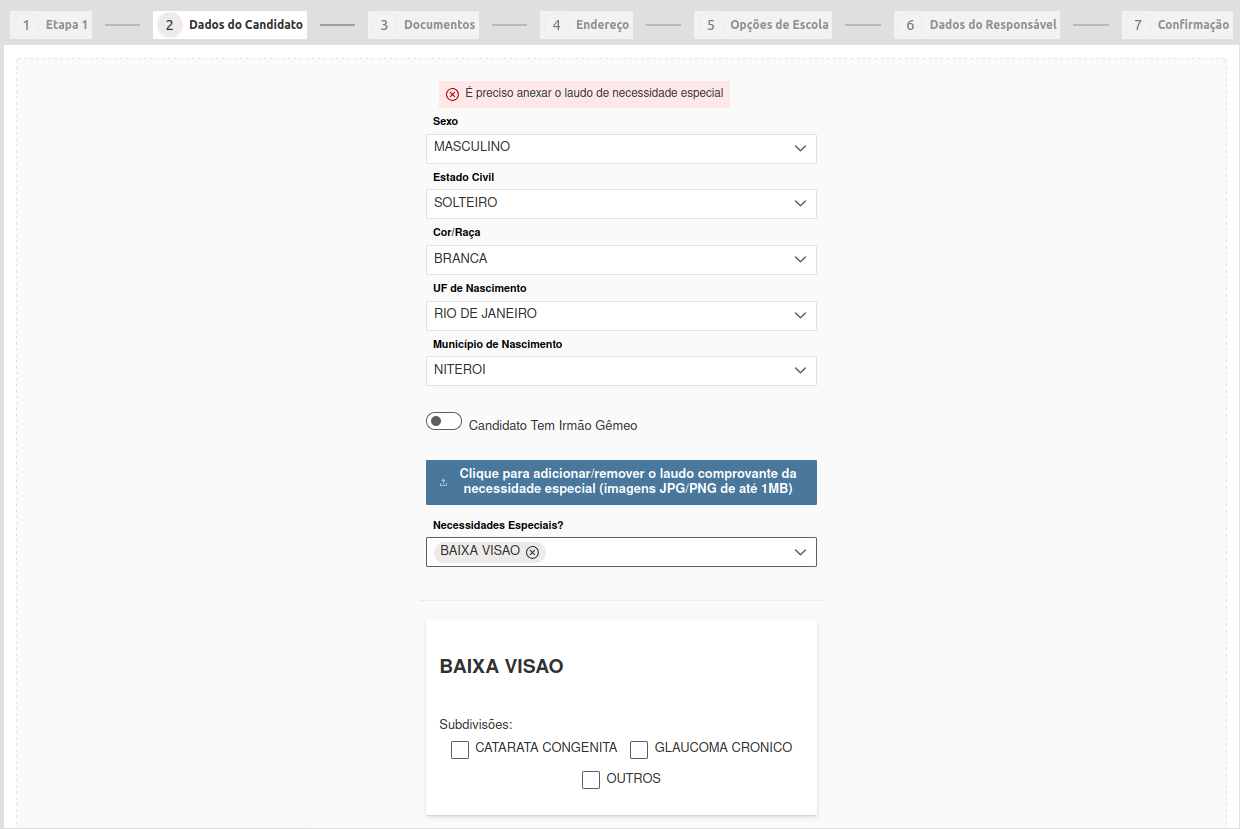Remove the BAIXA VISAO tag
Viewport: 1240px width, 829px height.
(x=532, y=552)
